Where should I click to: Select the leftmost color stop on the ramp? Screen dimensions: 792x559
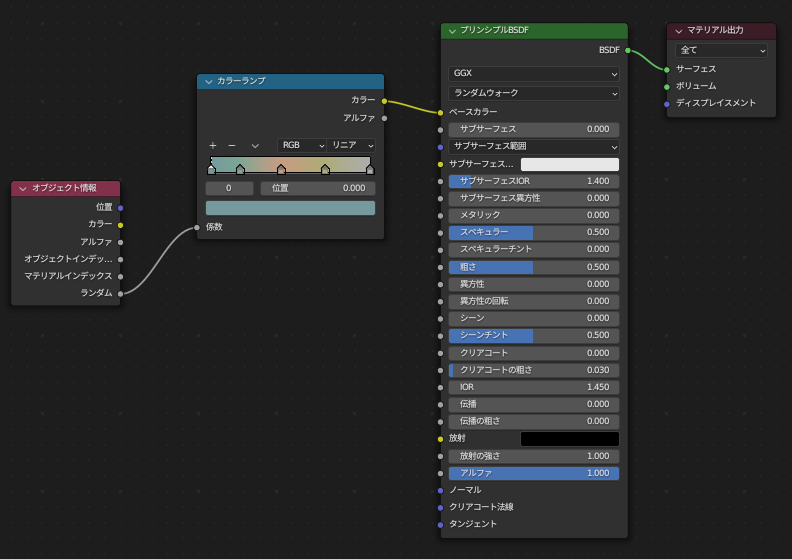point(211,170)
